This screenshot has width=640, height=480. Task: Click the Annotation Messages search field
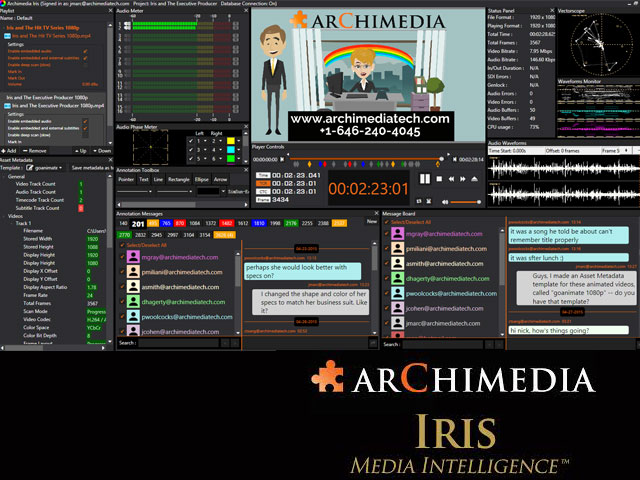point(178,343)
